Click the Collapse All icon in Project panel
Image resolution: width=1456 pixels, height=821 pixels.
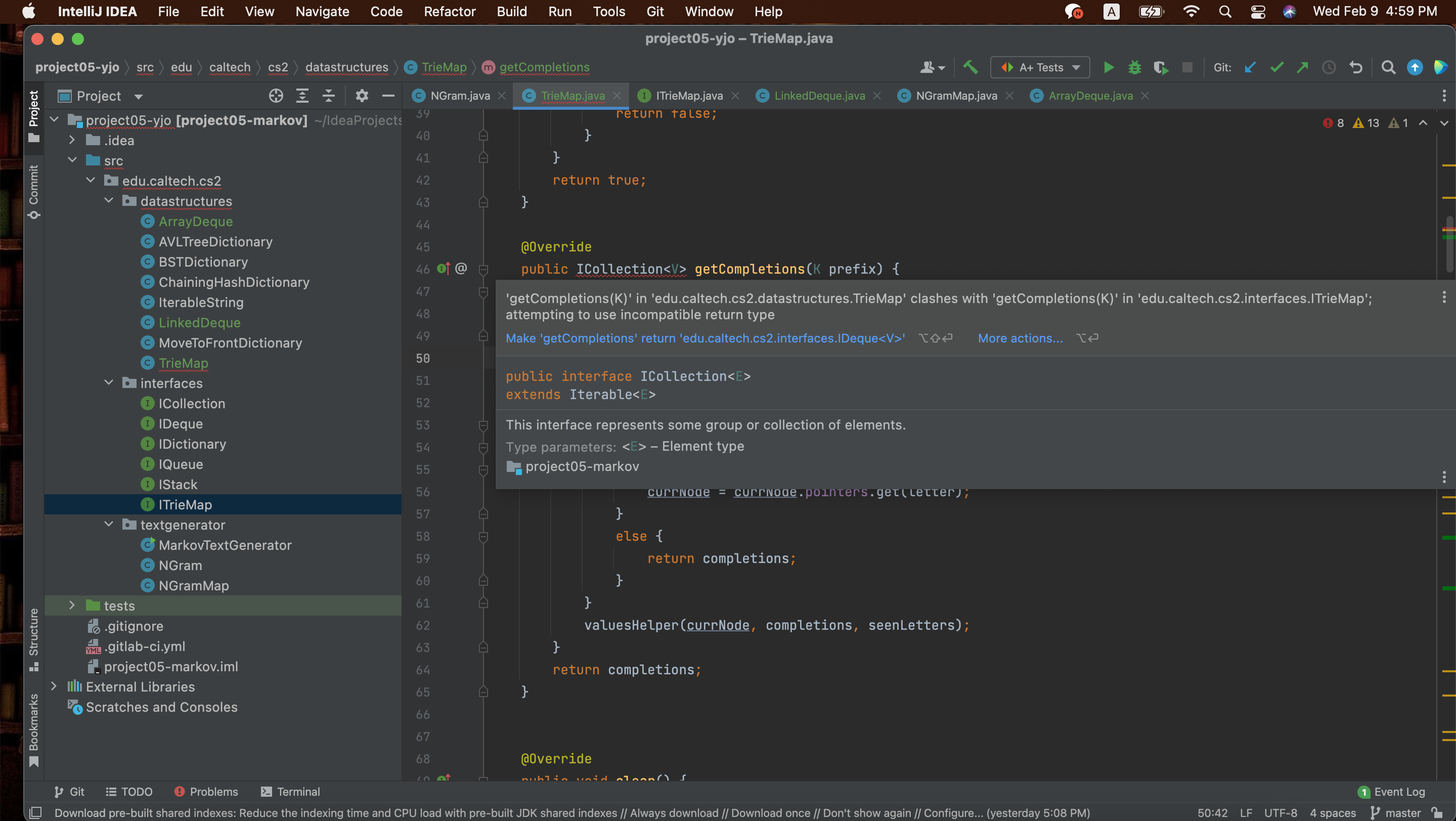(x=328, y=96)
